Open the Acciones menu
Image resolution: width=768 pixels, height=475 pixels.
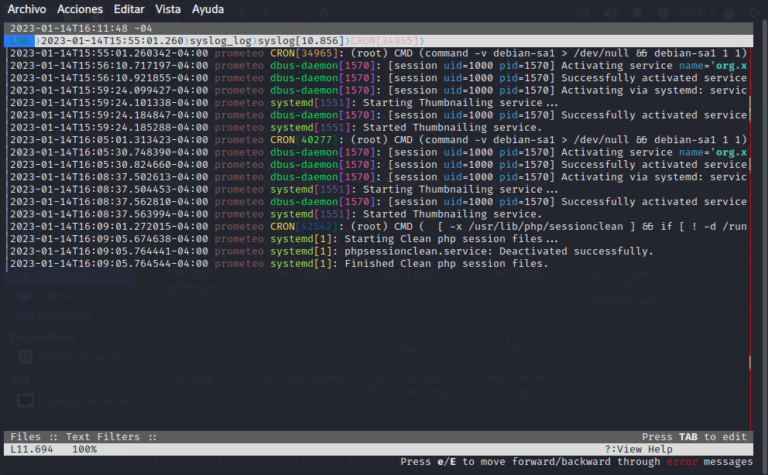[x=81, y=8]
